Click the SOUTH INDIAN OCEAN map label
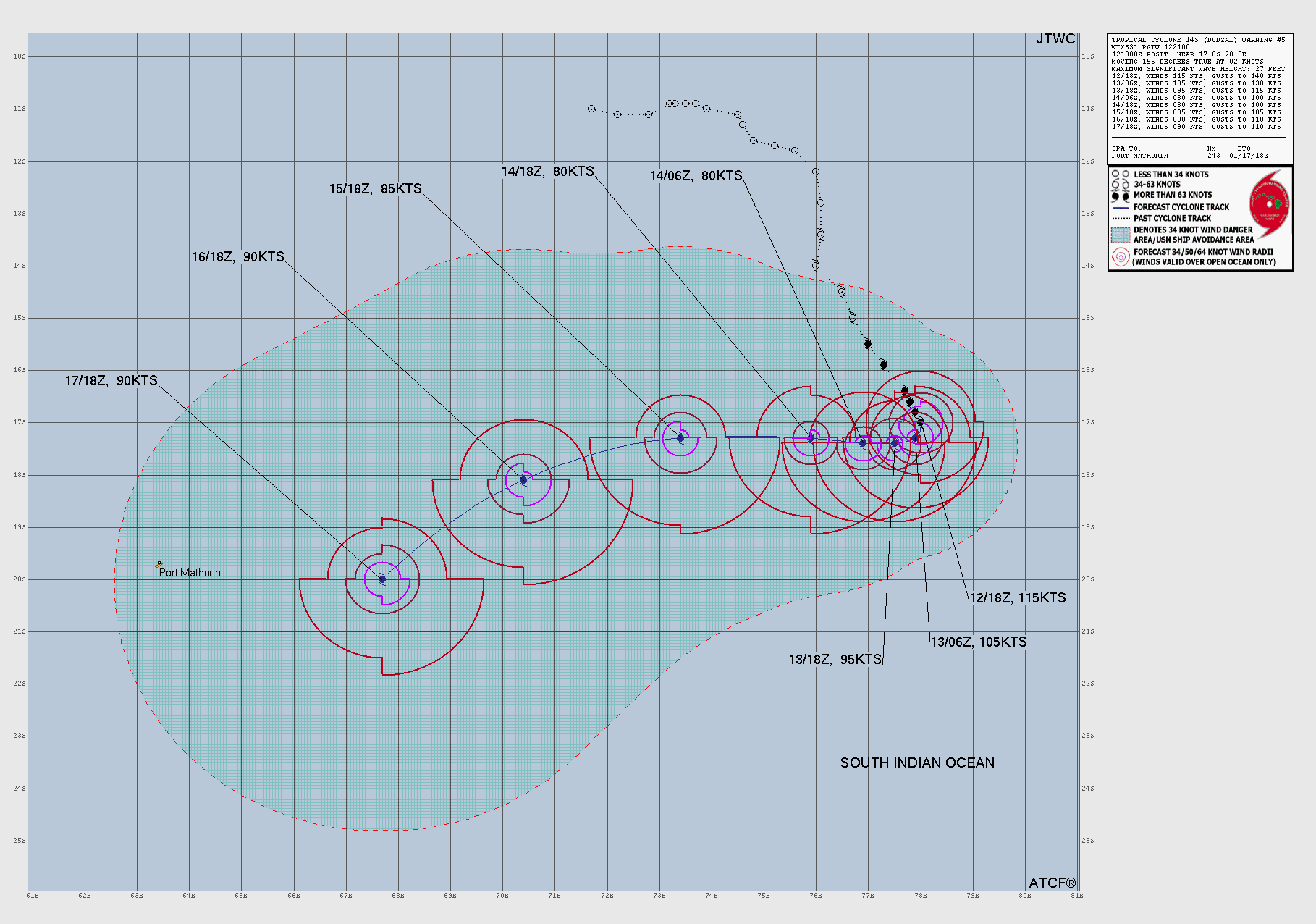The image size is (1316, 924). pos(917,763)
